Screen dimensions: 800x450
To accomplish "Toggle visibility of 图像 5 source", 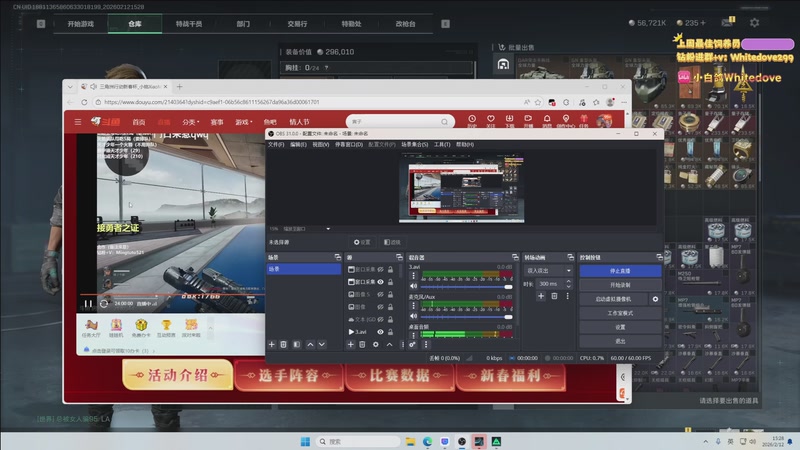I will (380, 294).
